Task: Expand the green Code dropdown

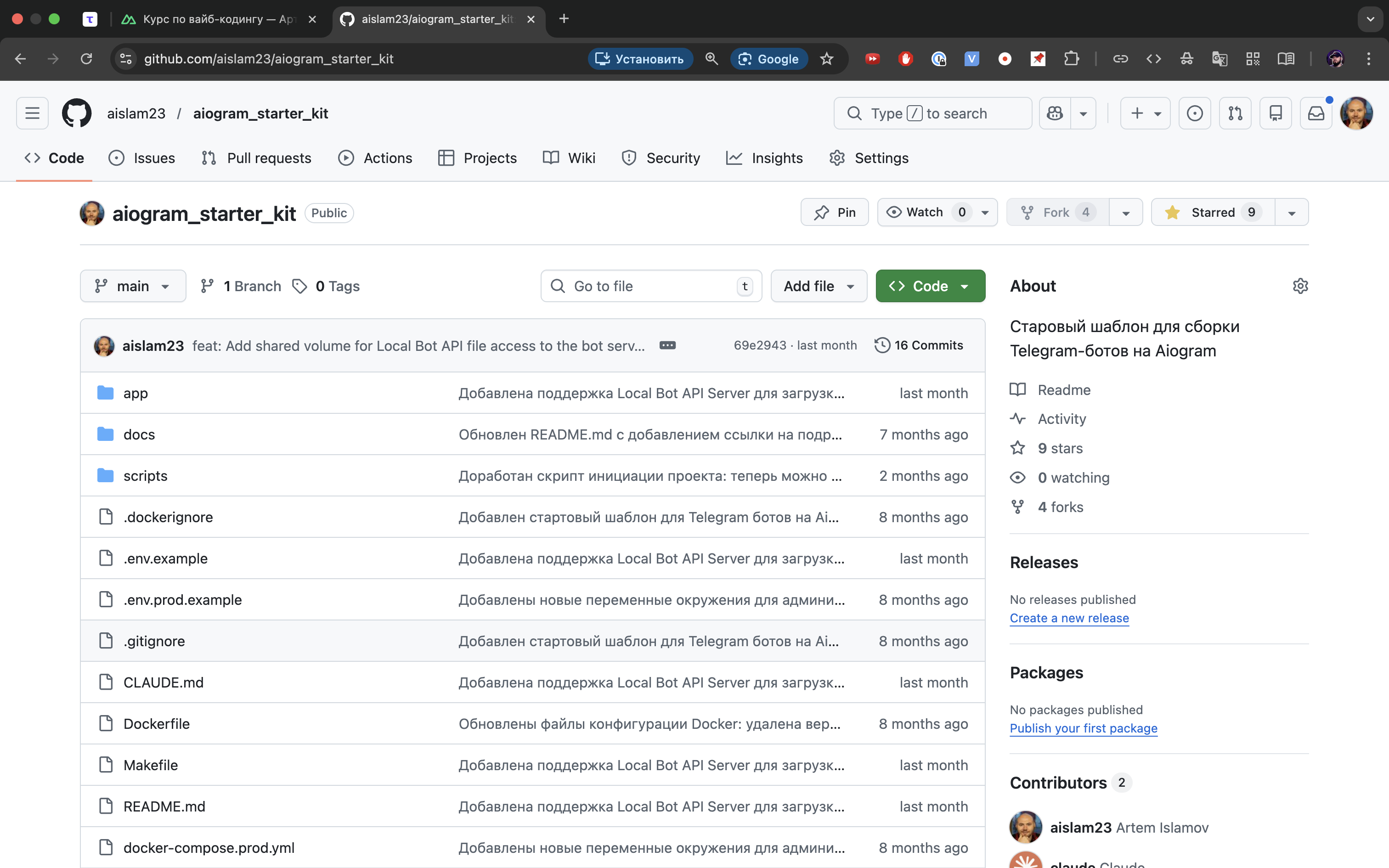Action: pyautogui.click(x=930, y=286)
